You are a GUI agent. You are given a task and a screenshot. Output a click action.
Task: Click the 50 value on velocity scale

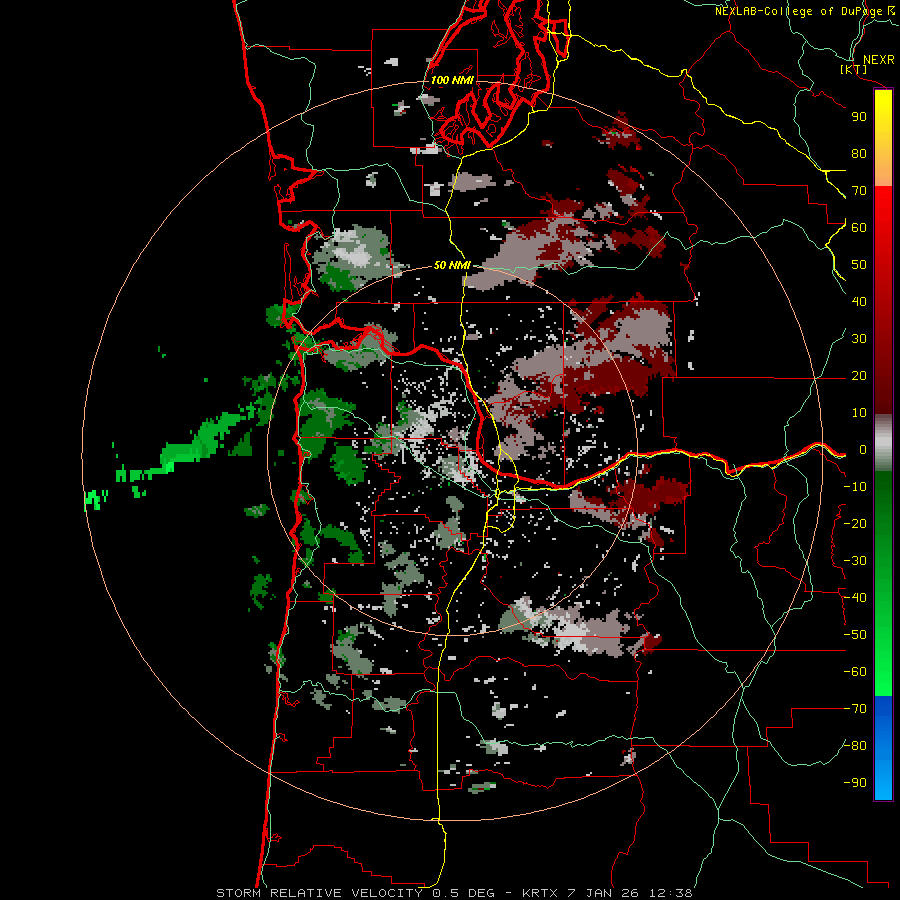coord(859,265)
